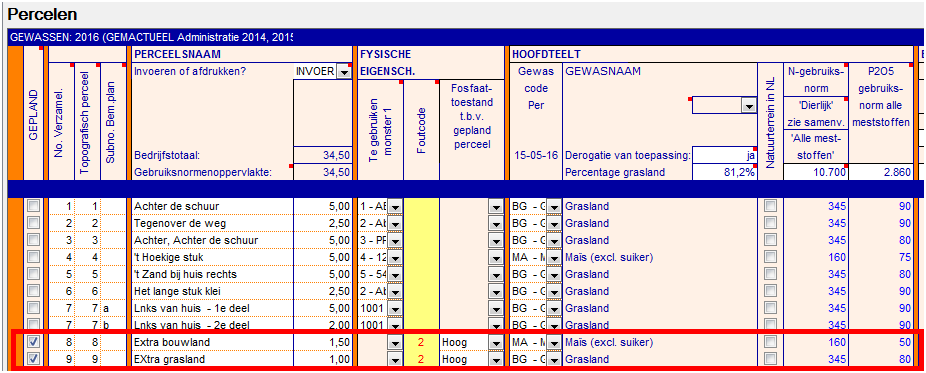This screenshot has height=373, width=926.
Task: Click the PERCEELSNAAM column header
Action: coord(177,54)
